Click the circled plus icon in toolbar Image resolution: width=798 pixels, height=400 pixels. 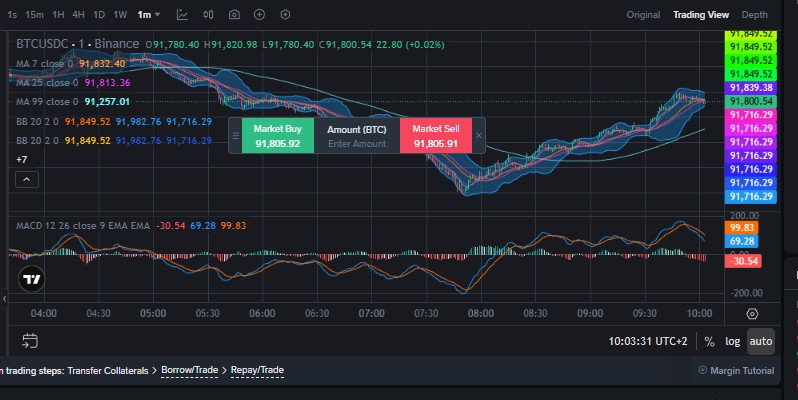coord(260,15)
